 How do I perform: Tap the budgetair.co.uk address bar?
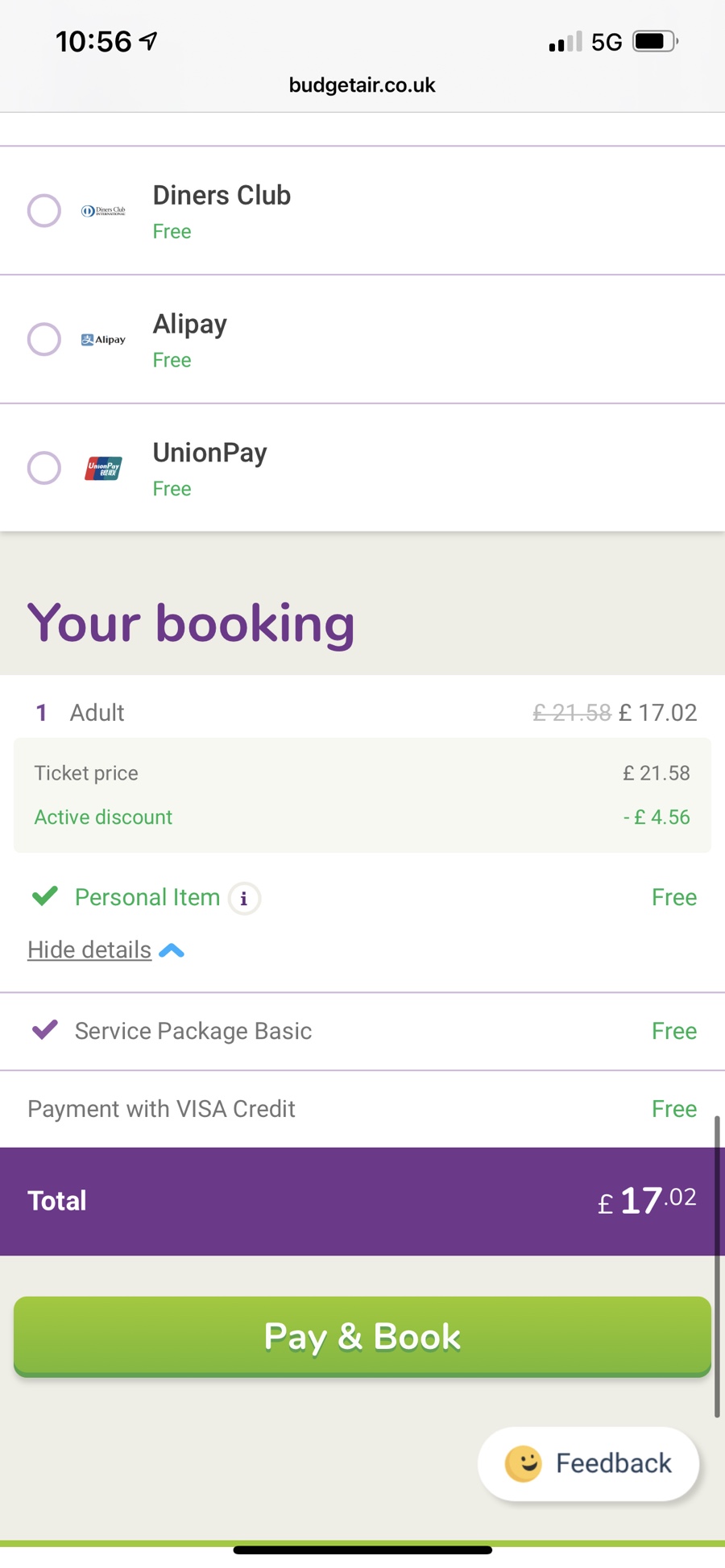click(x=362, y=85)
